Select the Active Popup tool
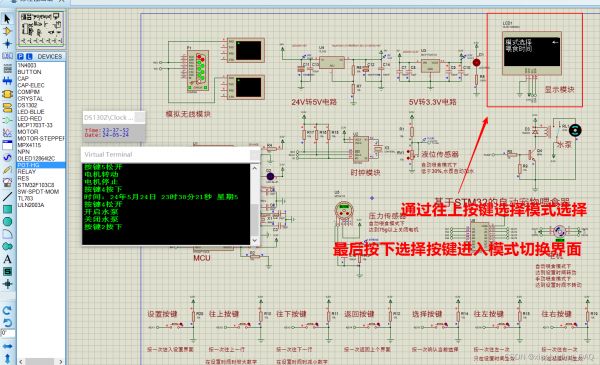 [7, 145]
